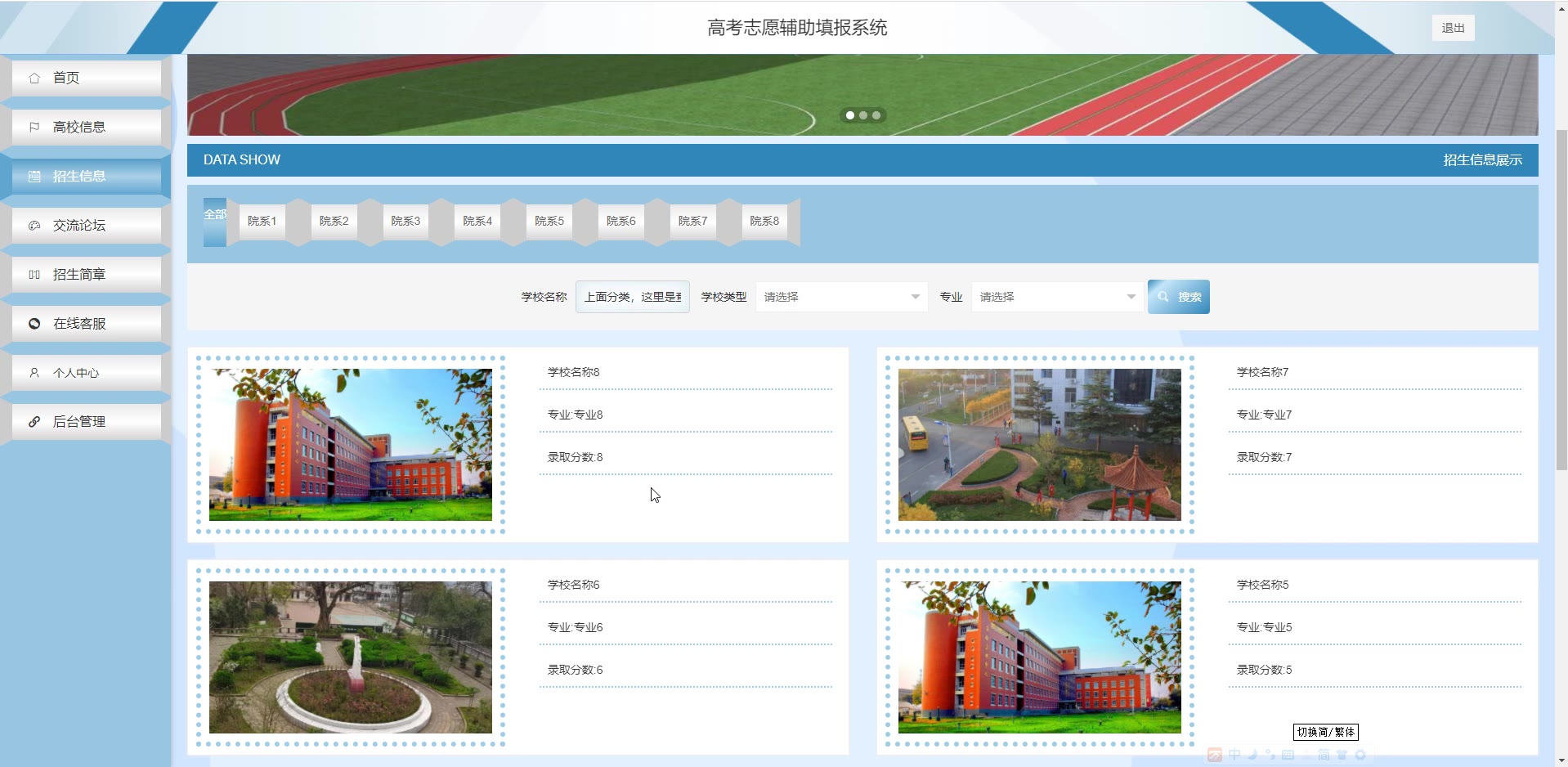Select the 全部 category tab
The height and width of the screenshot is (767, 1568).
[215, 222]
